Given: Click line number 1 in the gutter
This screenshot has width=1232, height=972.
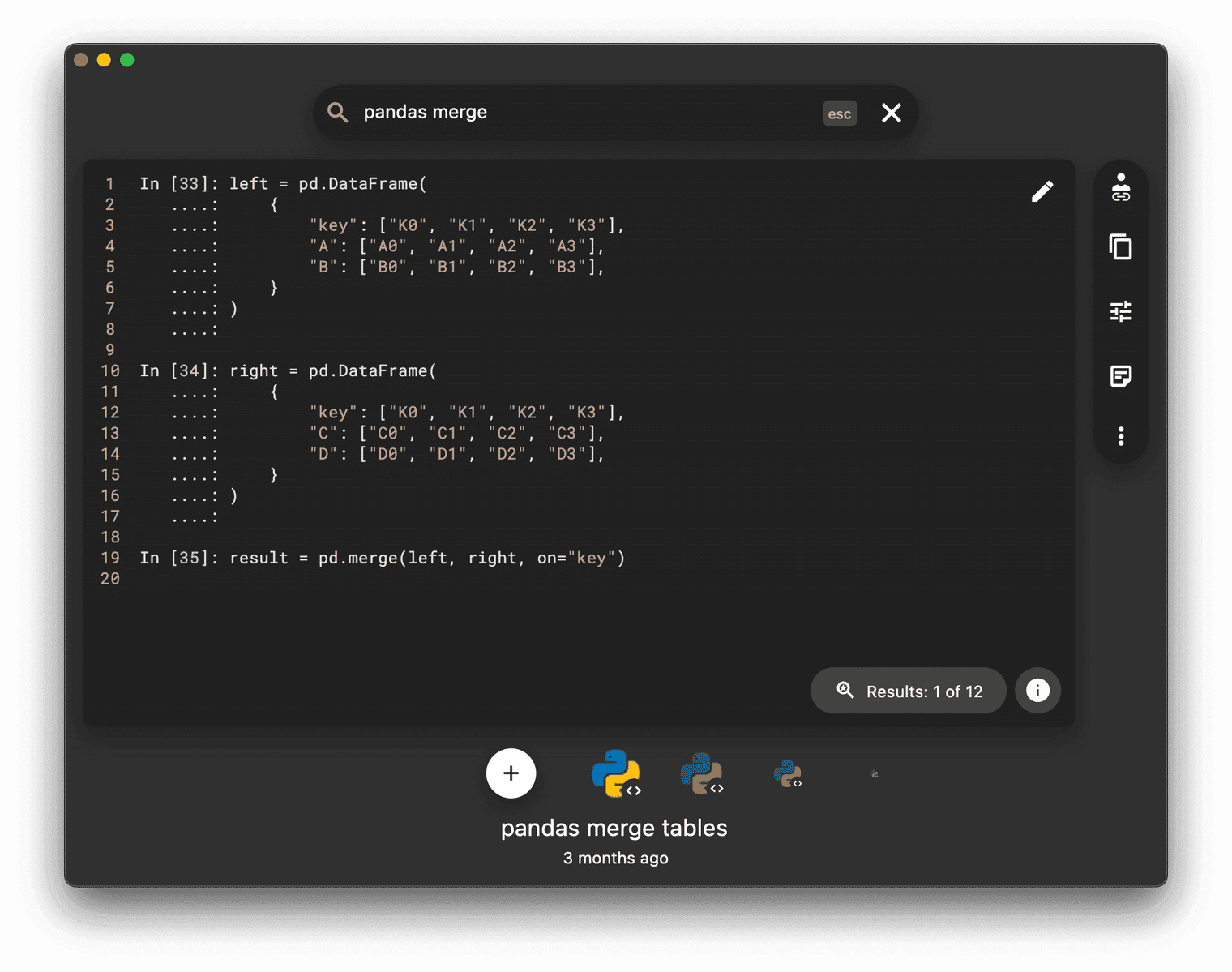Looking at the screenshot, I should [x=110, y=184].
